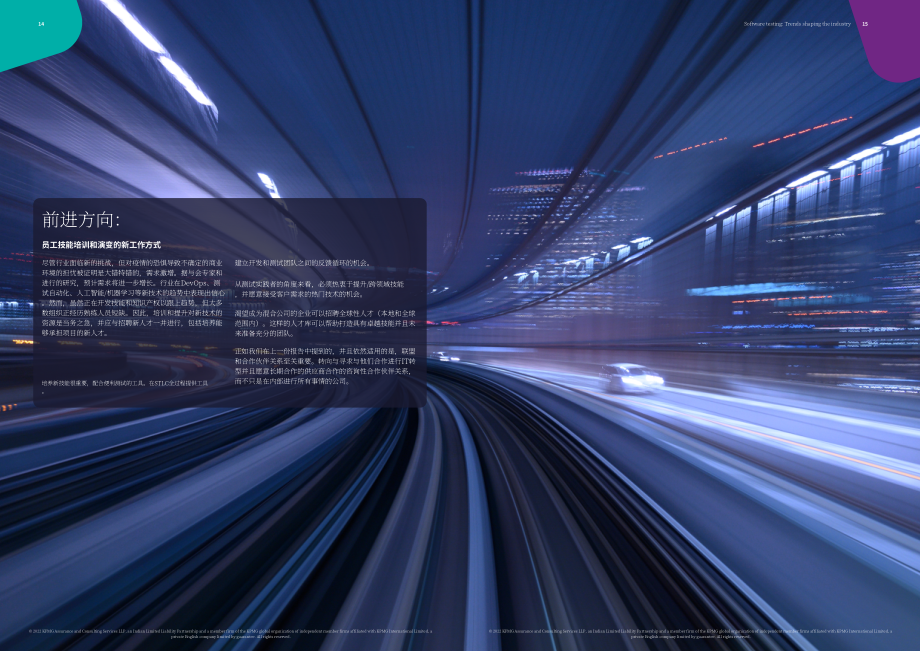Click the paragraph beginning '尽管行业面临新的挑战'

pos(133,298)
